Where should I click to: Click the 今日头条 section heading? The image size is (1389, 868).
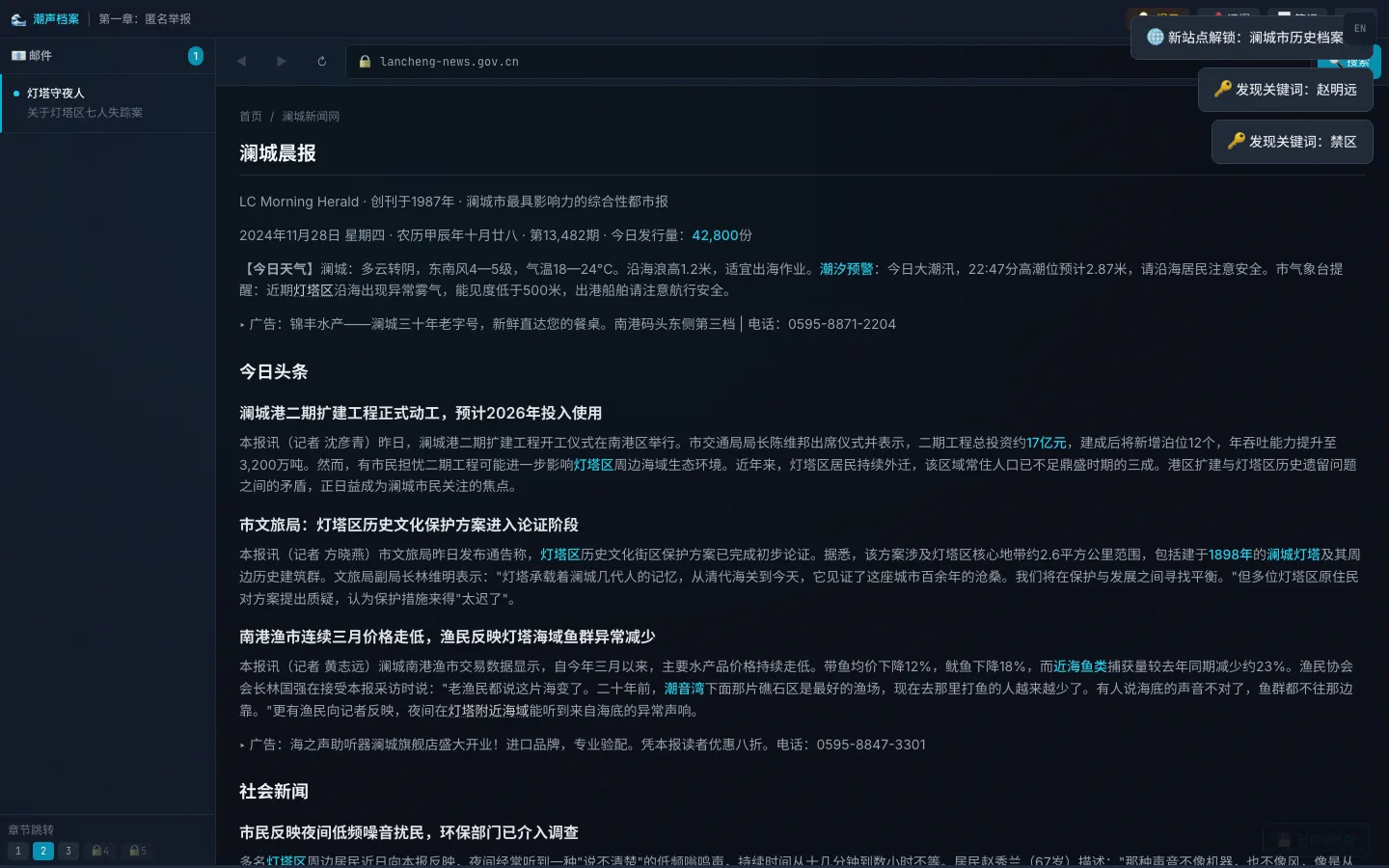pos(274,371)
